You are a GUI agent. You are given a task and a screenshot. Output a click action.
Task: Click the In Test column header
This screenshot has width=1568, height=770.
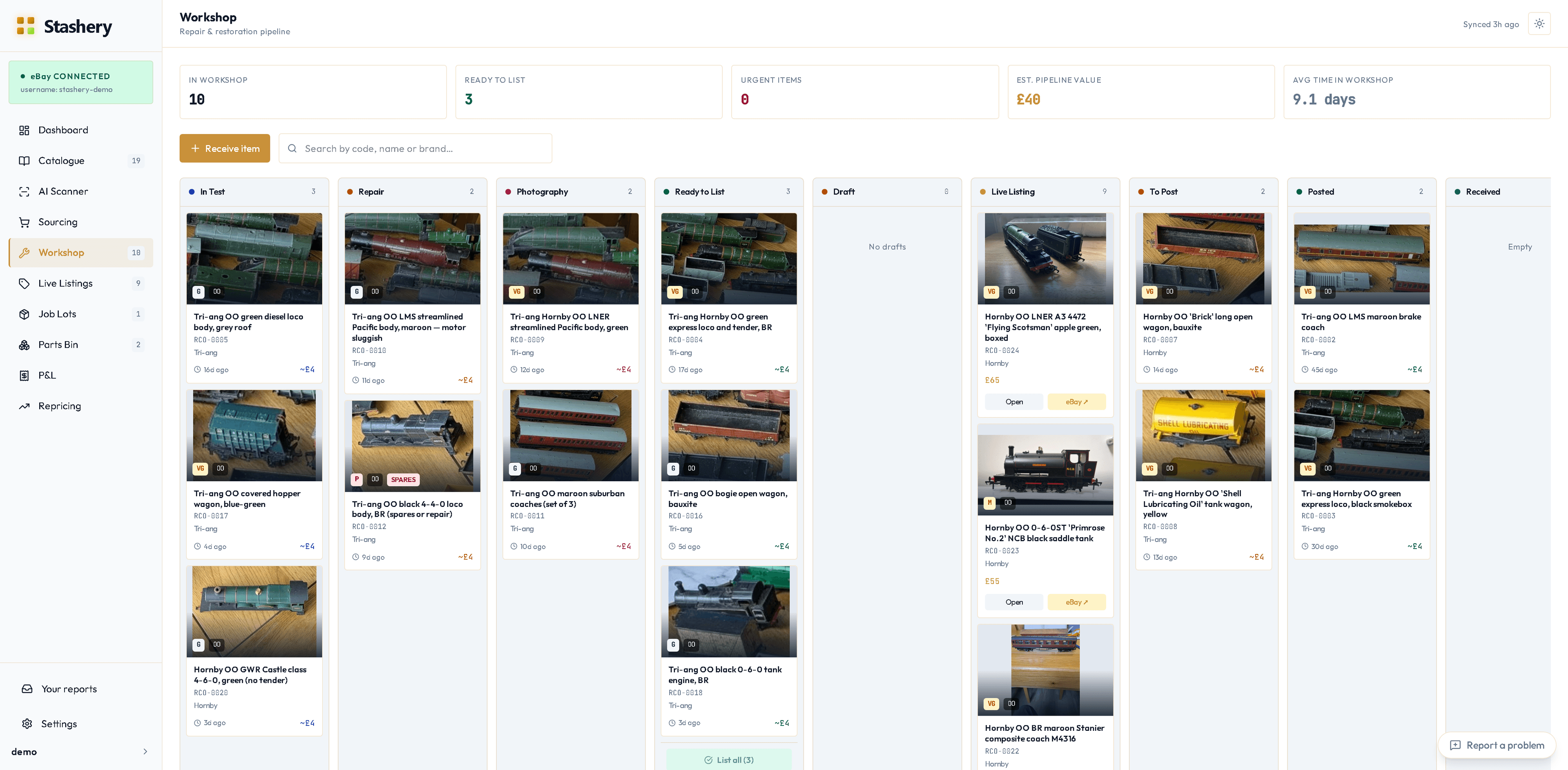tap(254, 192)
